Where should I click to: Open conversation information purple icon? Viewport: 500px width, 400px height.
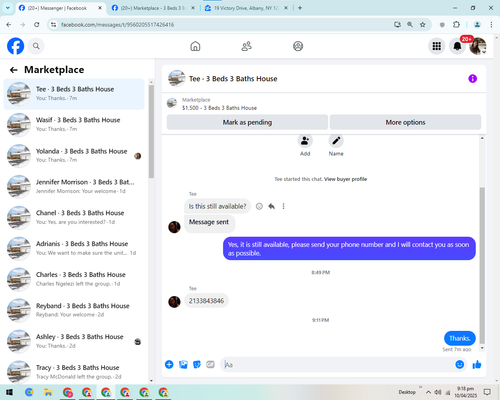(x=473, y=79)
